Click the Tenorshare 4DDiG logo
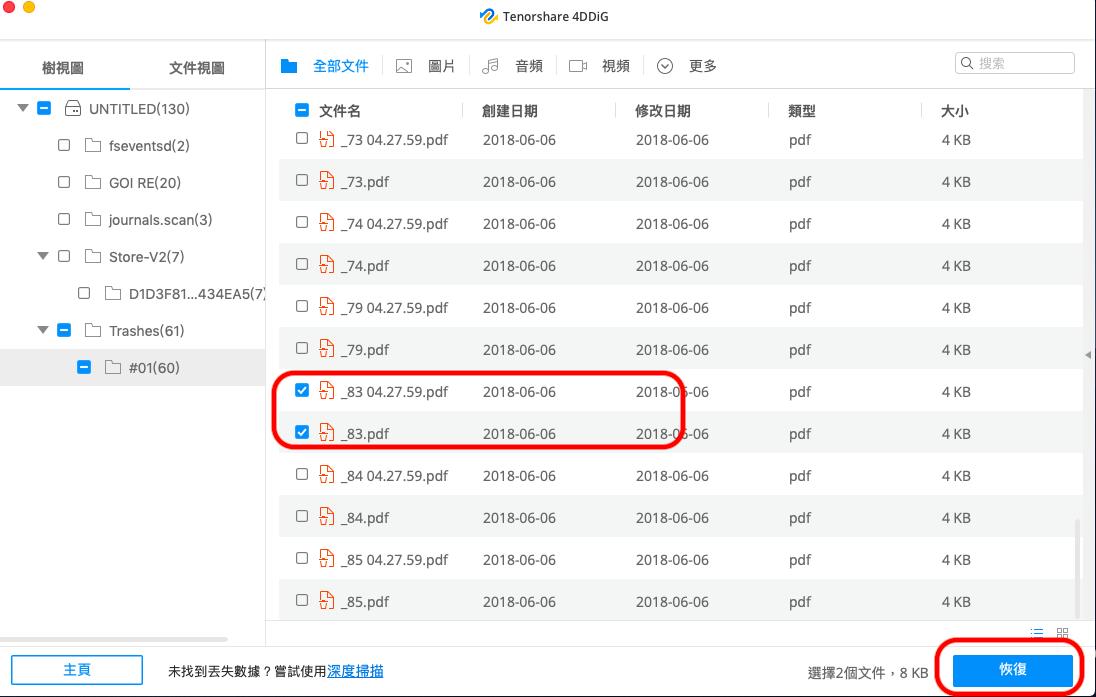Image resolution: width=1096 pixels, height=697 pixels. click(x=488, y=16)
